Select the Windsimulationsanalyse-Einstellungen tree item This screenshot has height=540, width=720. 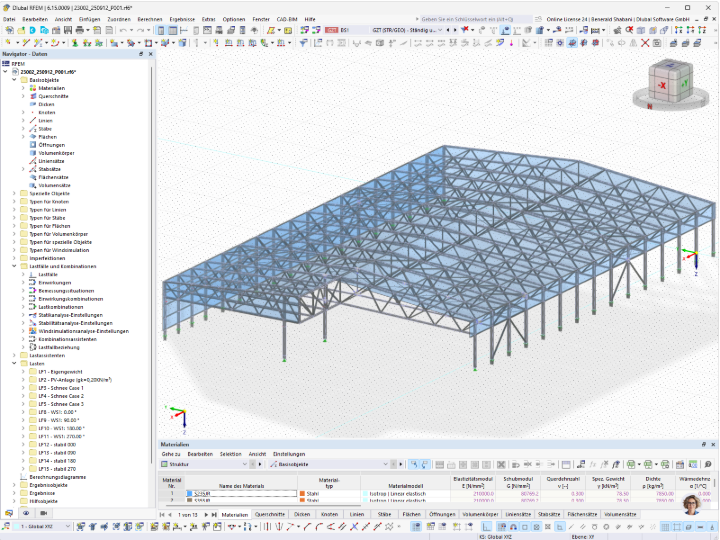coord(83,331)
